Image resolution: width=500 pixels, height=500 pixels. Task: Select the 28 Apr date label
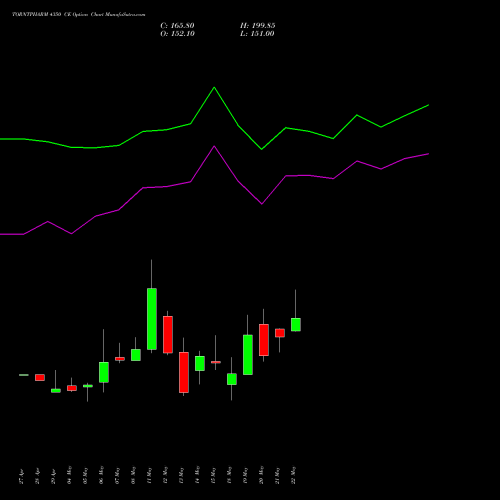point(38,476)
